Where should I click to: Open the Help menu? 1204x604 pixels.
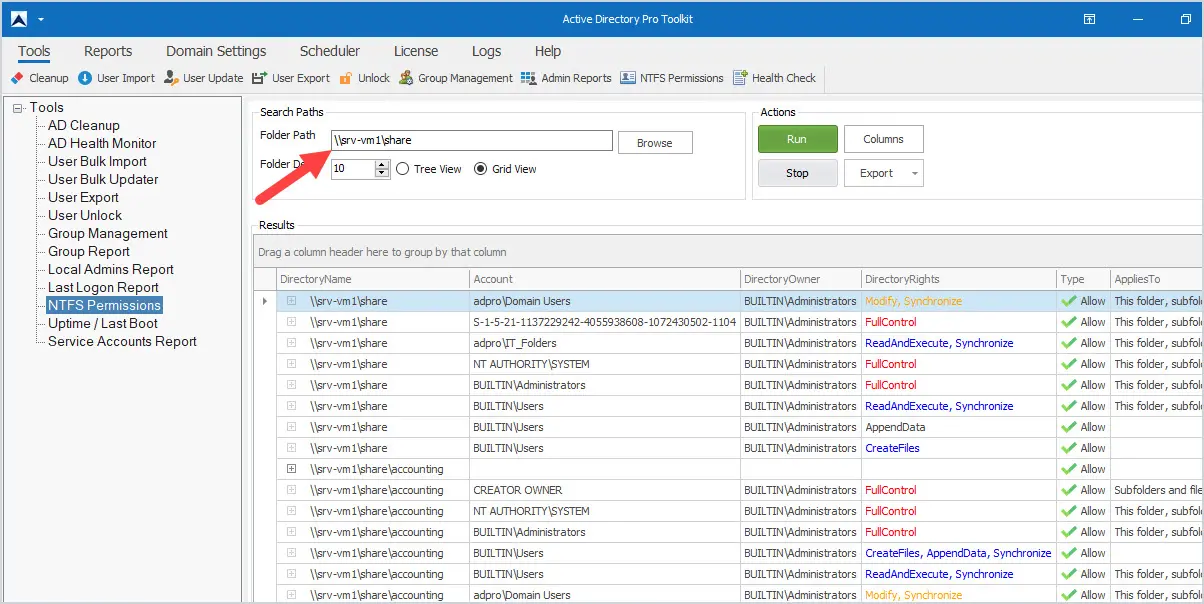[548, 51]
